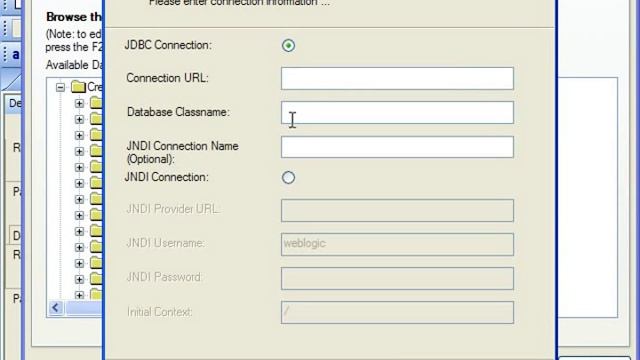Click the left scroll arrow of the tree's scrollbar
The image size is (640, 360).
[56, 308]
